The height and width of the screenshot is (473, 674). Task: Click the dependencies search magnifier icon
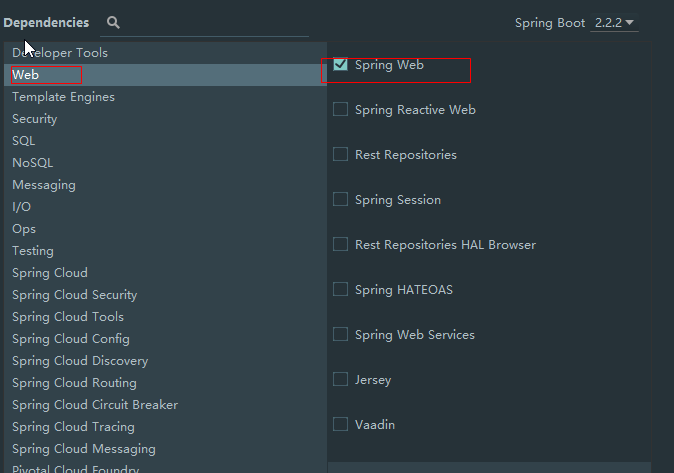[113, 22]
